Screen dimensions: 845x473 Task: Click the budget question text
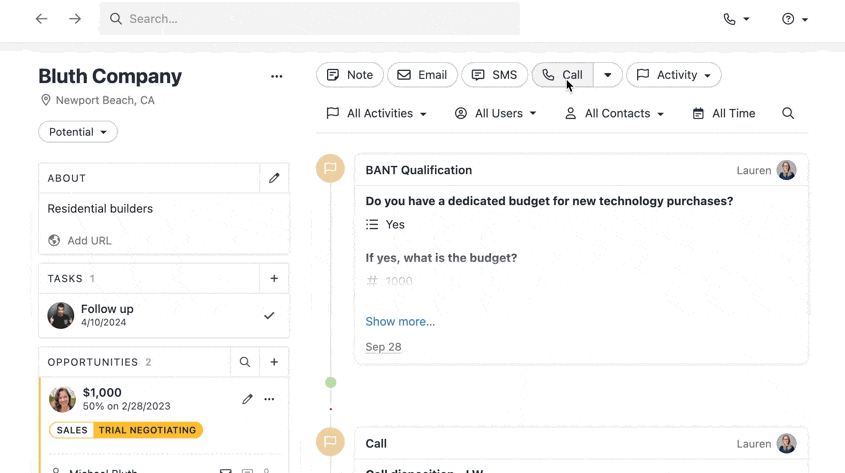coord(549,201)
